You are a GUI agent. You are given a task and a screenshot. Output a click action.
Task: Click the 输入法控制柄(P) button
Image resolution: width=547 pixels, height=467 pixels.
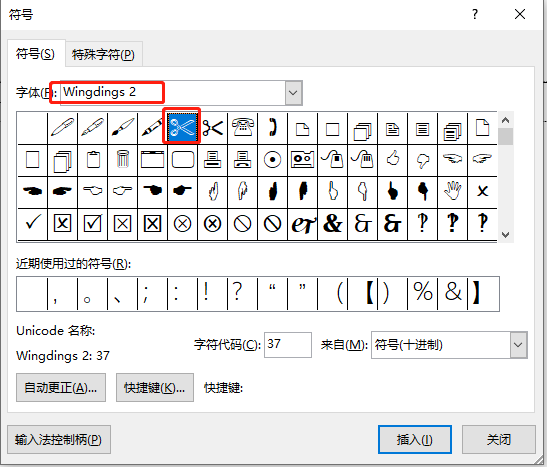(59, 439)
